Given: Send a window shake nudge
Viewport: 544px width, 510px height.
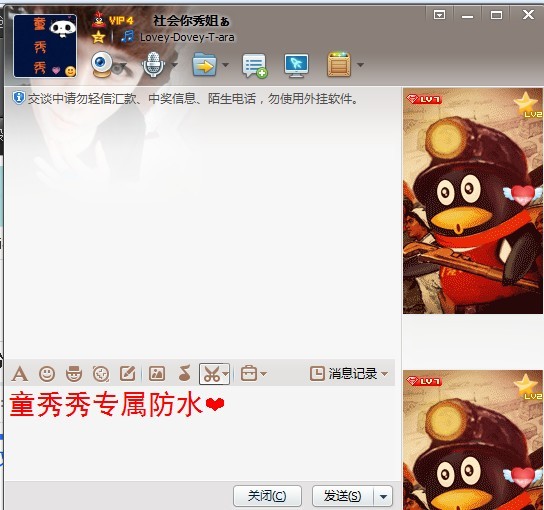Looking at the screenshot, I should coord(101,374).
